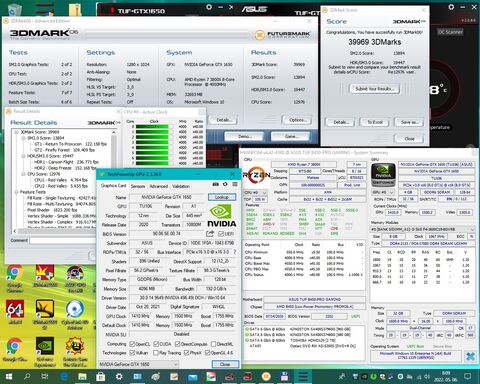The width and height of the screenshot is (480, 384).
Task: Open Microsoft Edge from the taskbar
Action: click(64, 377)
